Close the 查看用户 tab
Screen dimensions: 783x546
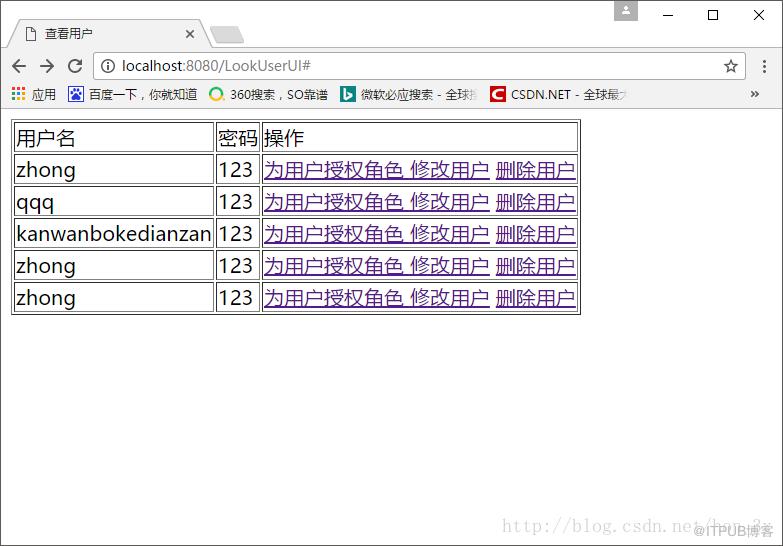[x=190, y=34]
